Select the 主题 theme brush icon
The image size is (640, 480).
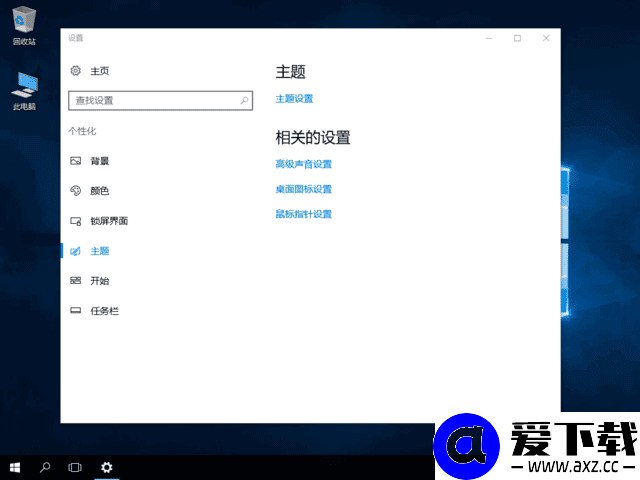pos(76,251)
